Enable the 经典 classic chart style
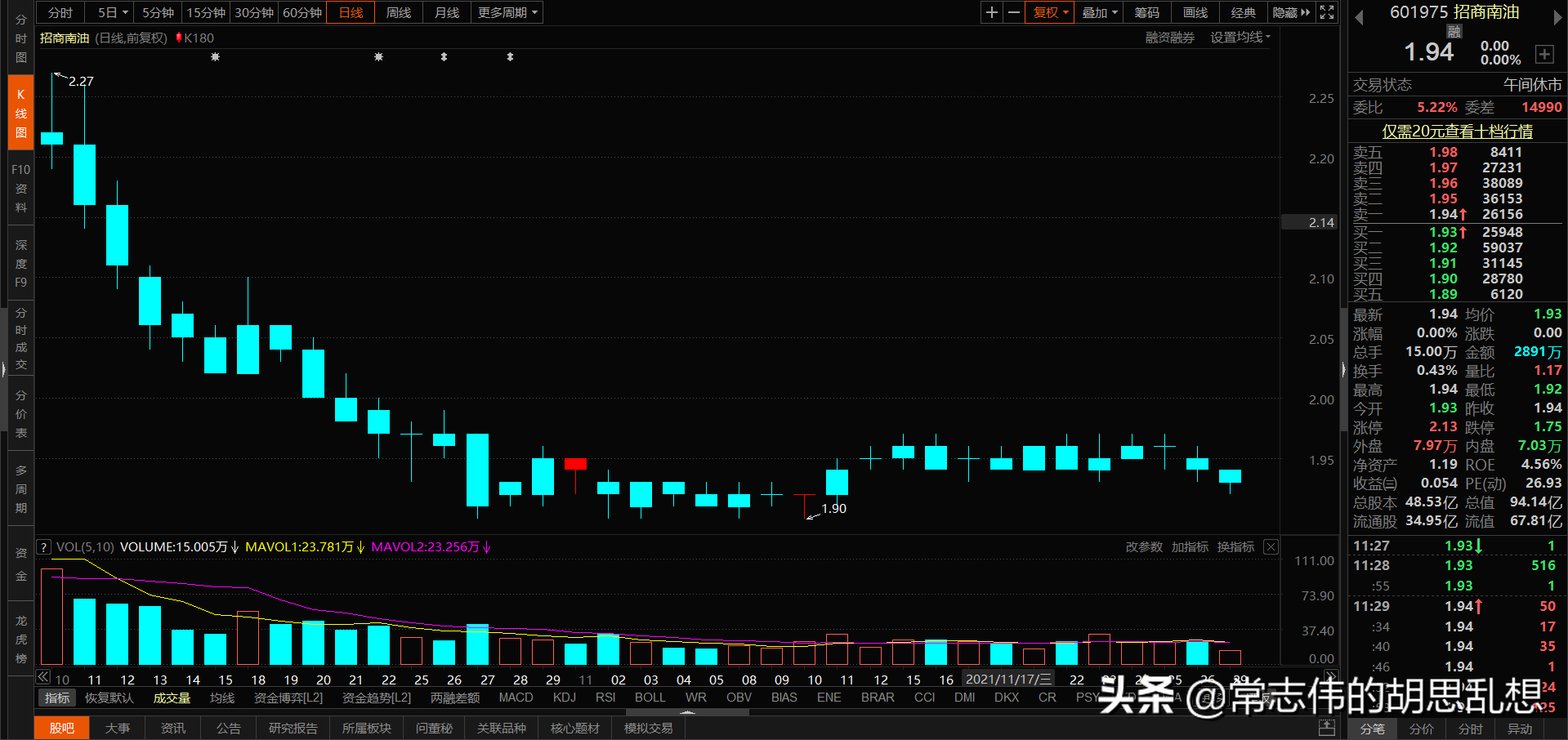This screenshot has width=1568, height=740. (x=1243, y=12)
